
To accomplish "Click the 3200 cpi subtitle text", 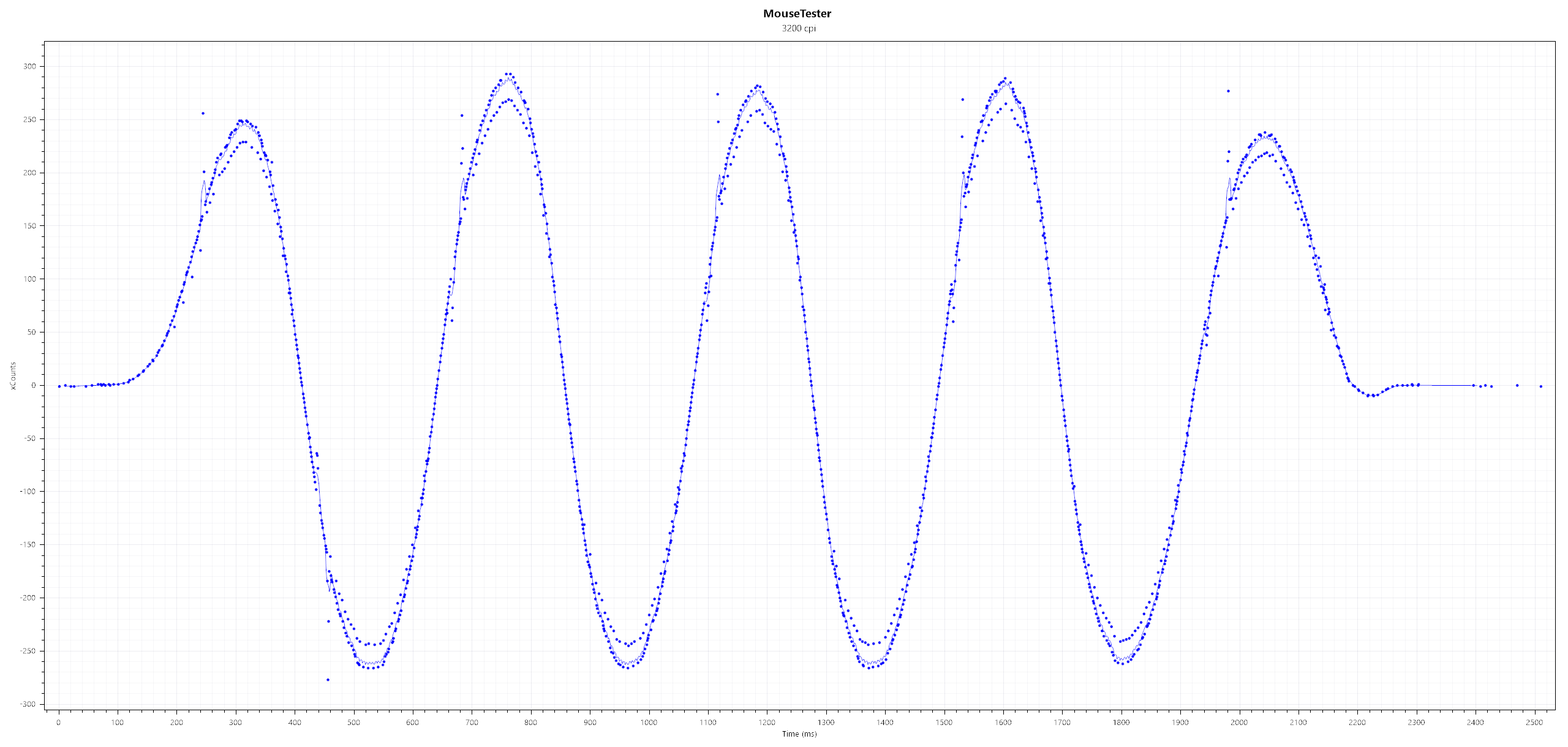I will (799, 28).
